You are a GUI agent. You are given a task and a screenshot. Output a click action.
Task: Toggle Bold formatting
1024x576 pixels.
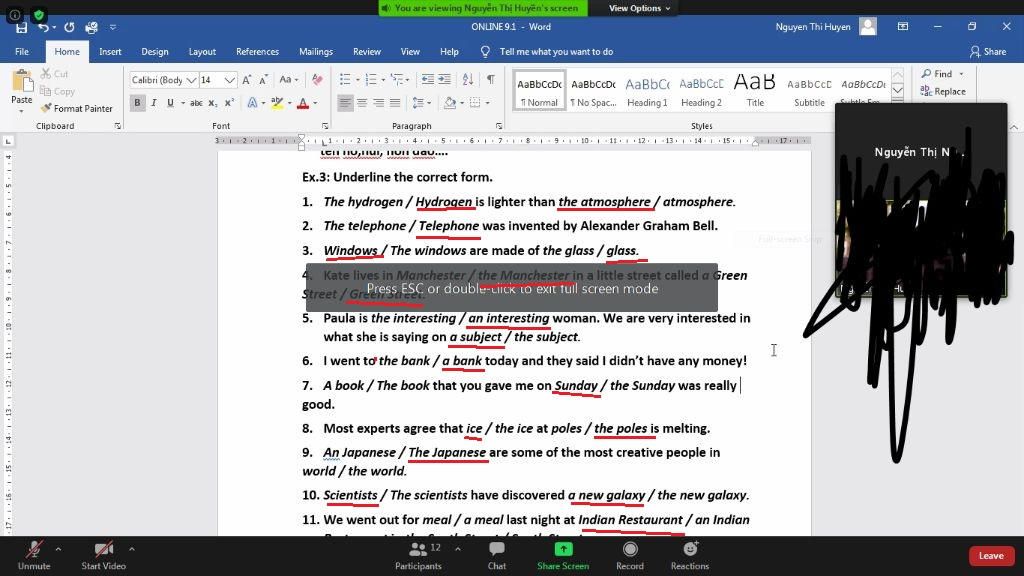[x=137, y=103]
